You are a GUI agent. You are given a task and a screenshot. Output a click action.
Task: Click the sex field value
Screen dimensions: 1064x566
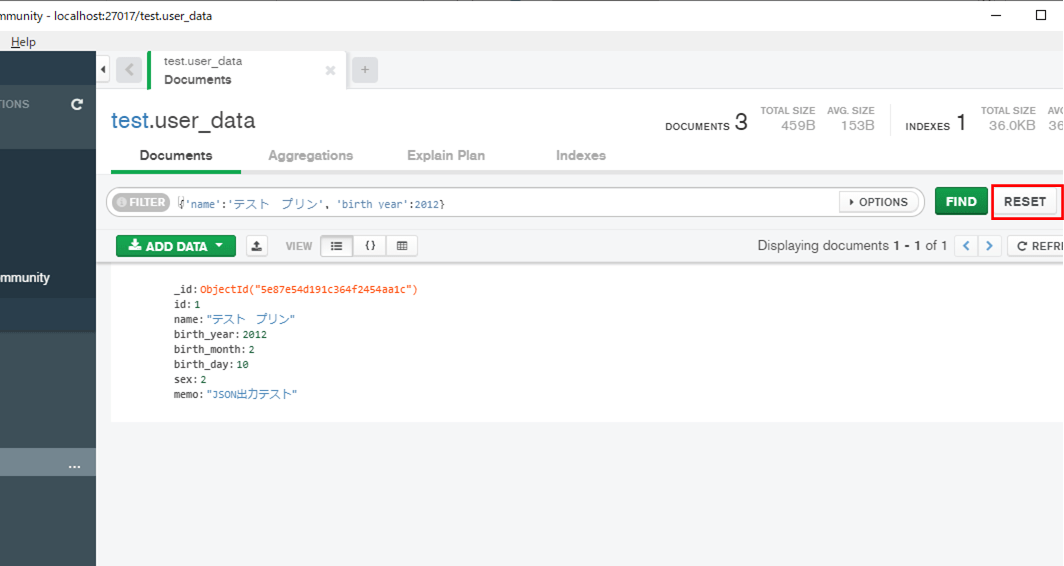tap(203, 379)
